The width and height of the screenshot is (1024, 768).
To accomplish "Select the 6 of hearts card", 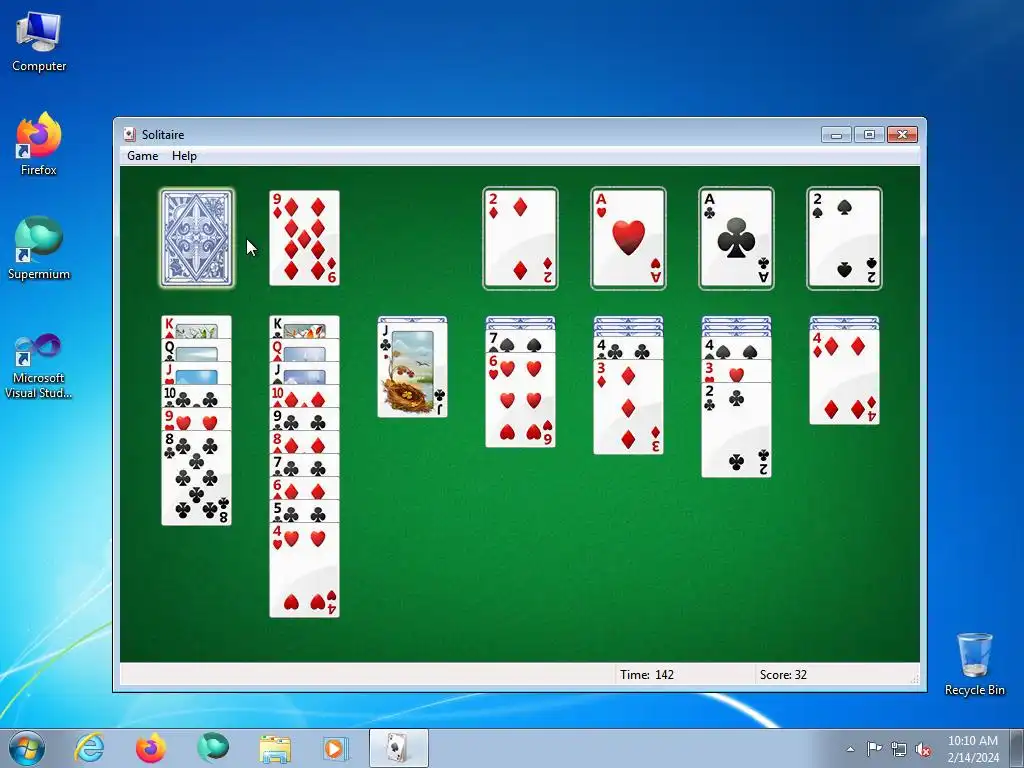I will tap(520, 400).
